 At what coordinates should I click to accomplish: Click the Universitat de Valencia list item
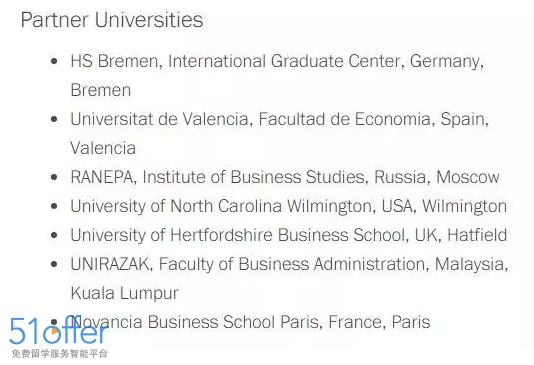(280, 133)
